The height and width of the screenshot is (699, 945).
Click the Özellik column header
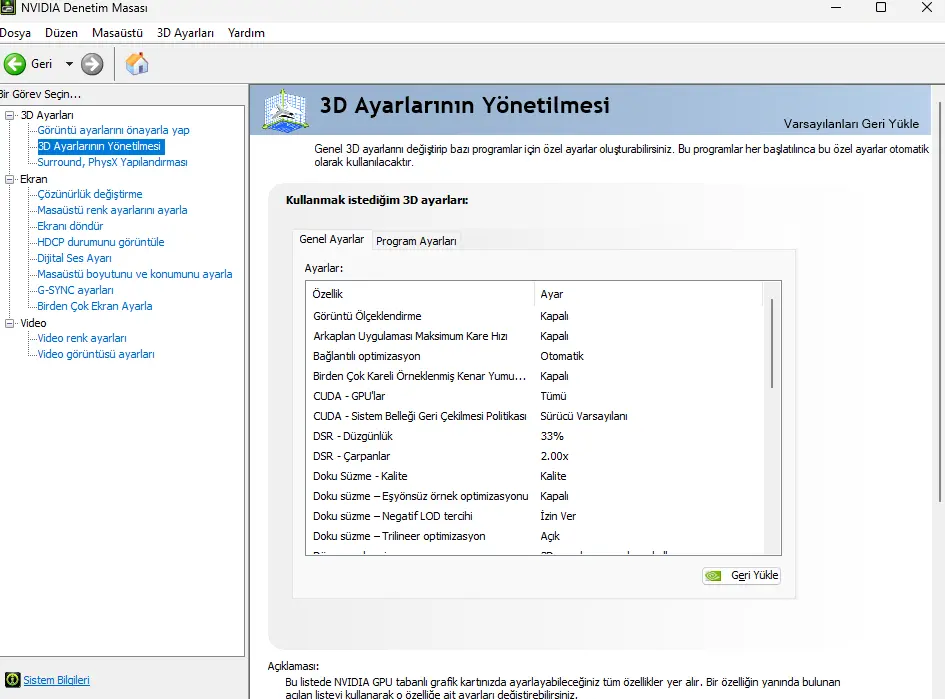[420, 294]
